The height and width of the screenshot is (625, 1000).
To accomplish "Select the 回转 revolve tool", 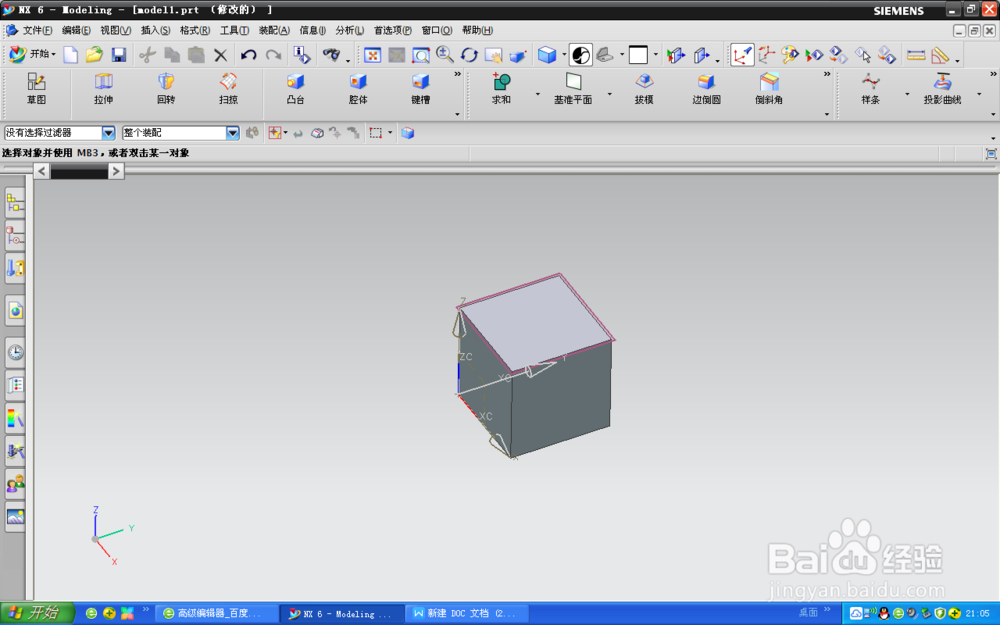I will tap(166, 89).
